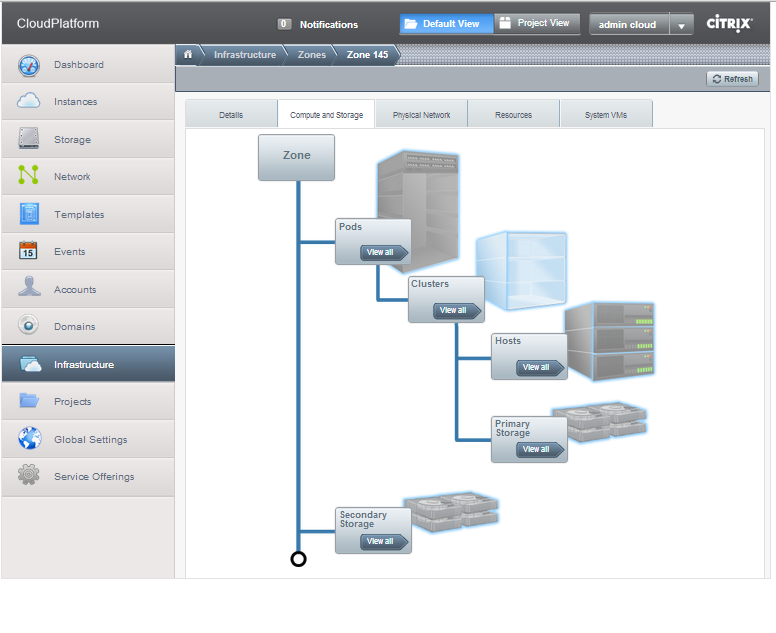Screen dimensions: 776x633
Task: View all Primary Storage
Action: 538,450
